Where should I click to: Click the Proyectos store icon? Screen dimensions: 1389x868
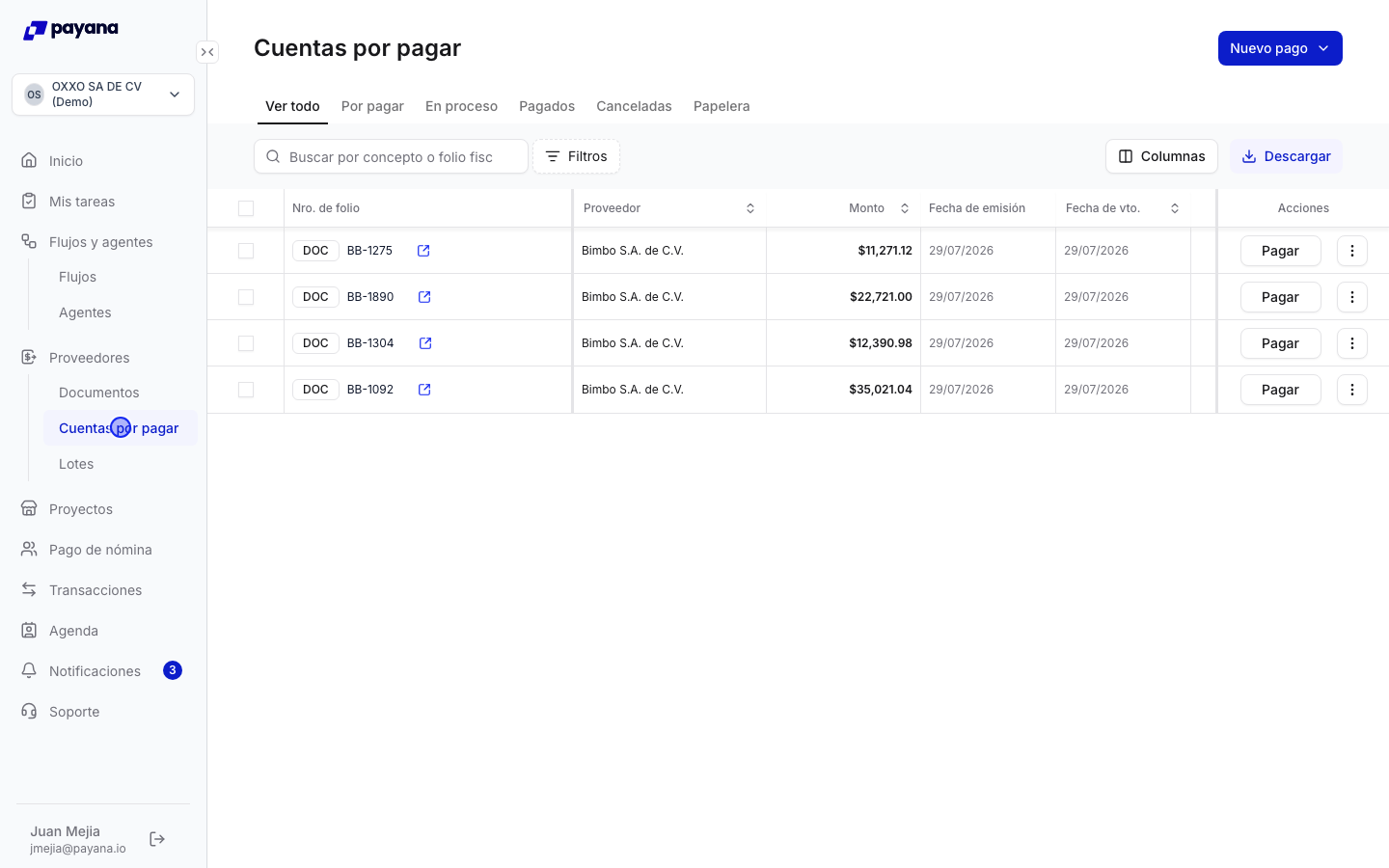(x=29, y=508)
